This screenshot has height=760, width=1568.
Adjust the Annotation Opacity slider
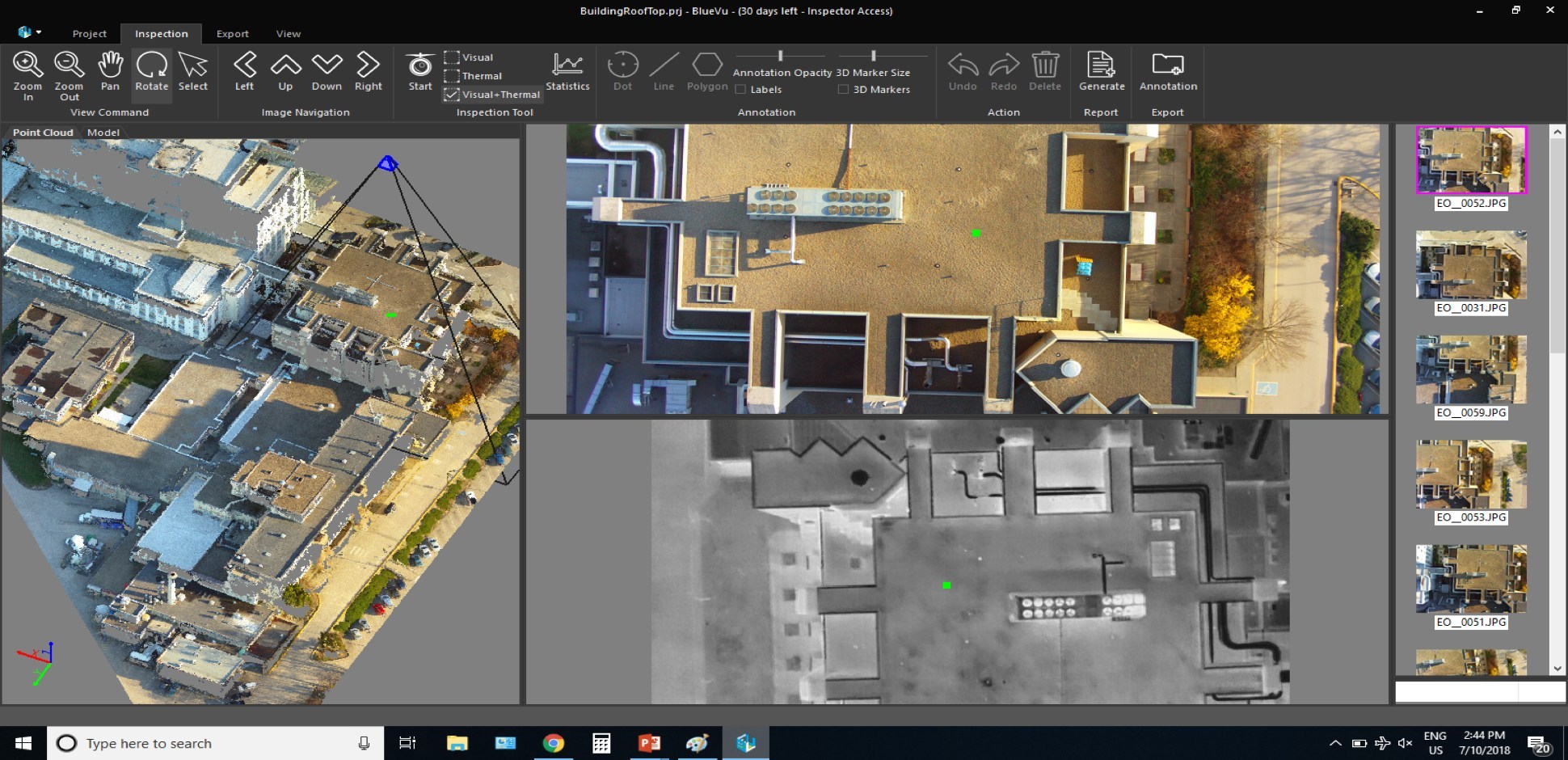pos(780,56)
